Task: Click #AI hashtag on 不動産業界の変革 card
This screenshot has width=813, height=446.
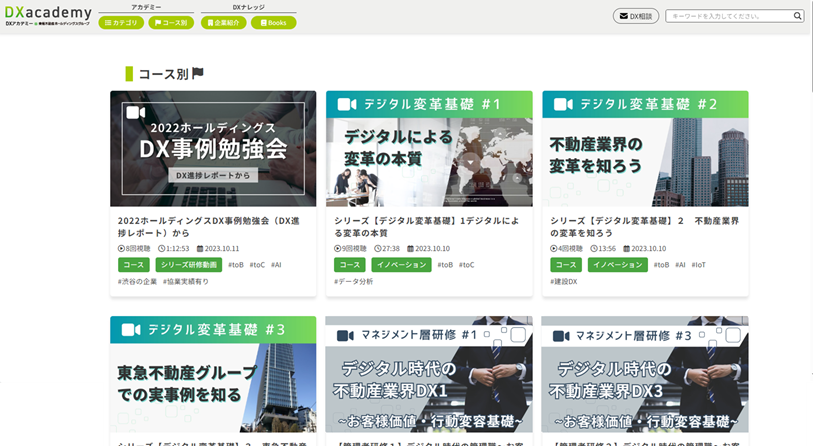Action: 680,265
